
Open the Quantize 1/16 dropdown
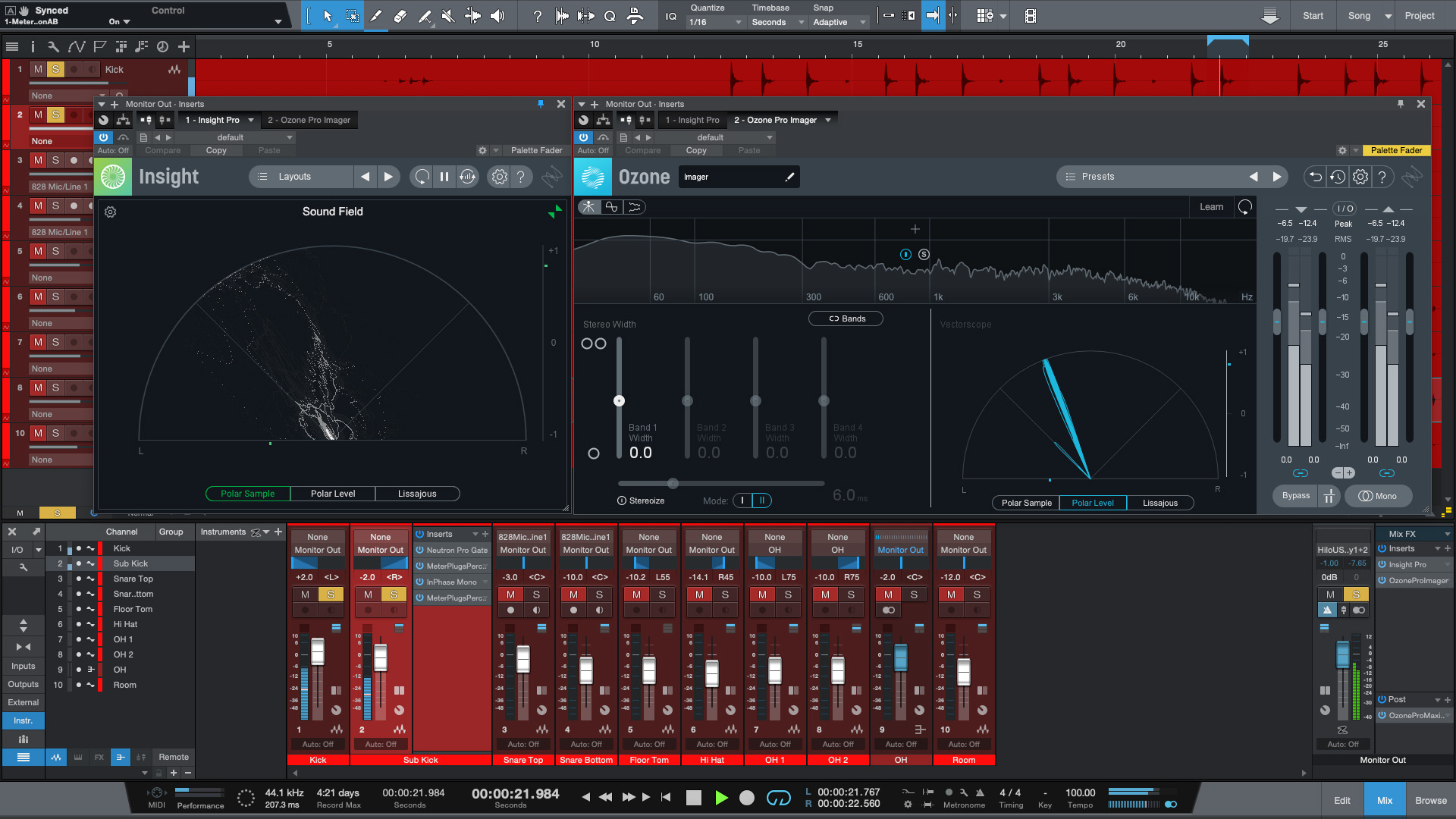[716, 23]
